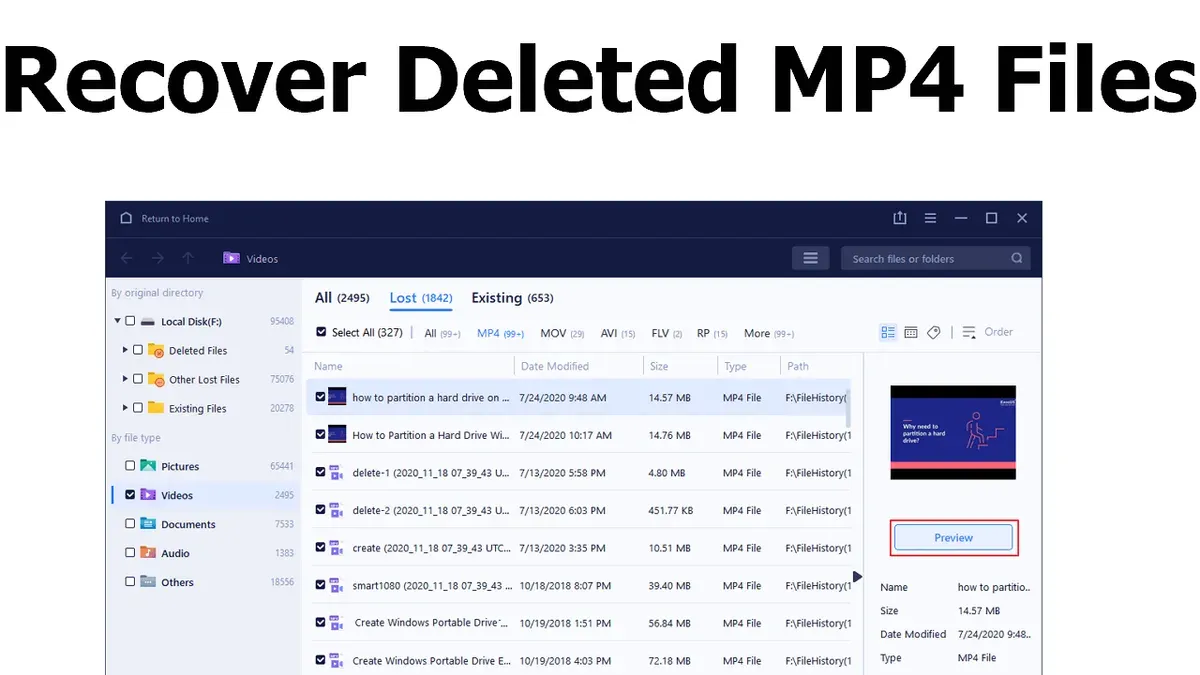Click the Deleted Files folder icon
Viewport: 1200px width, 675px height.
(156, 350)
